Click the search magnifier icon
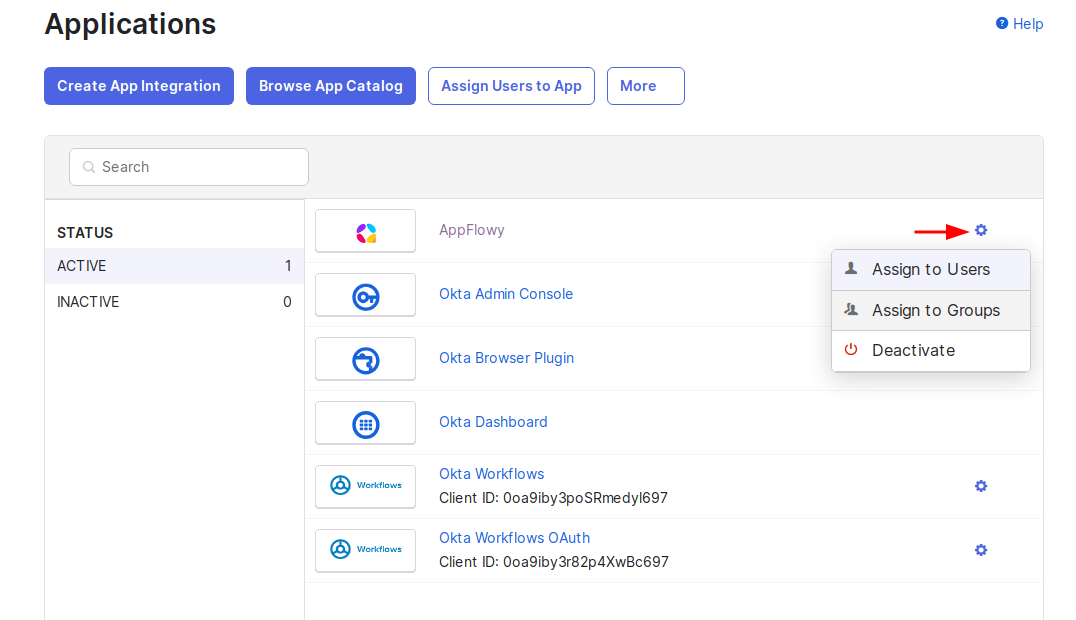 pos(89,167)
